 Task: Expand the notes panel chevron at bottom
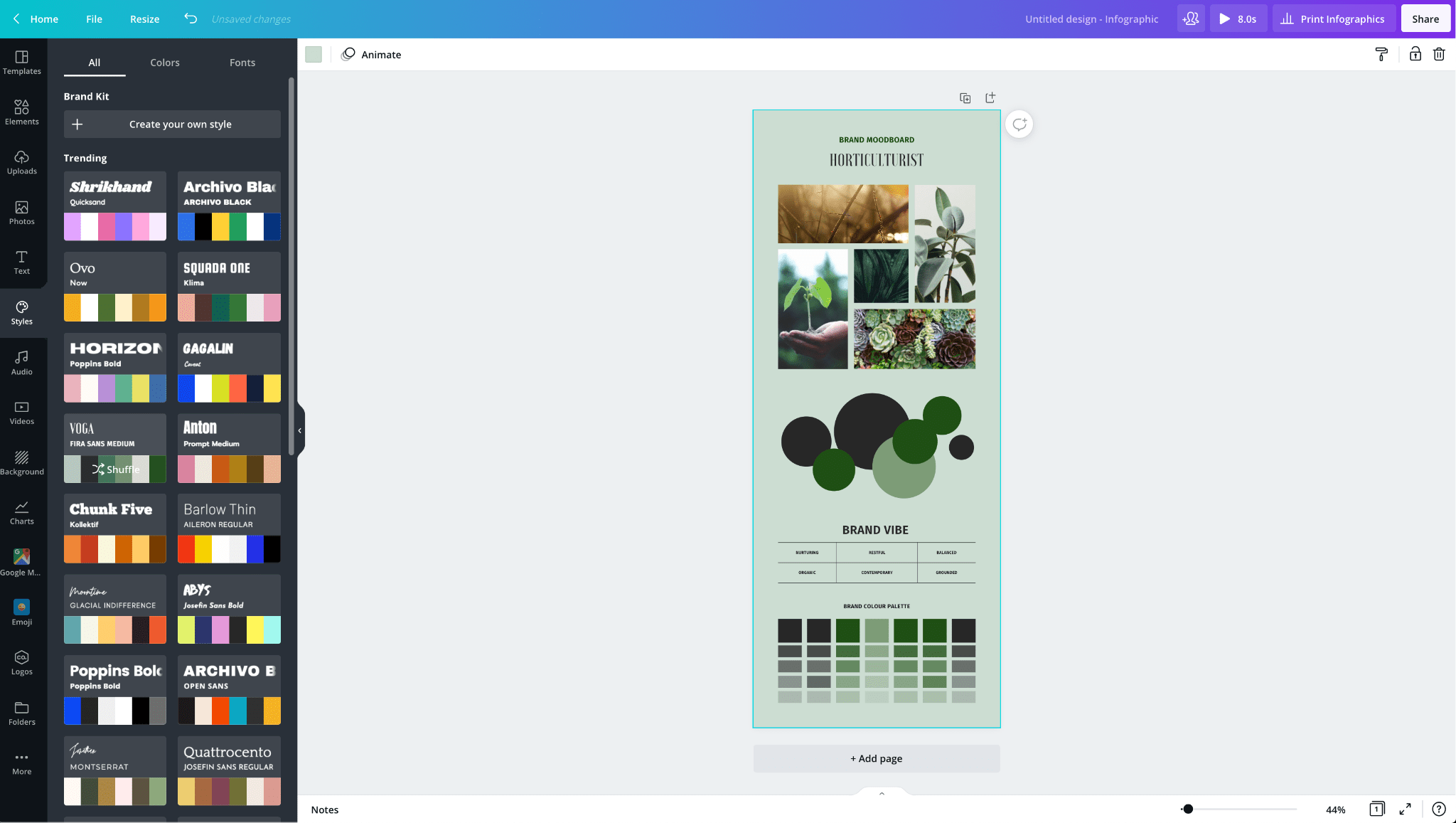882,793
